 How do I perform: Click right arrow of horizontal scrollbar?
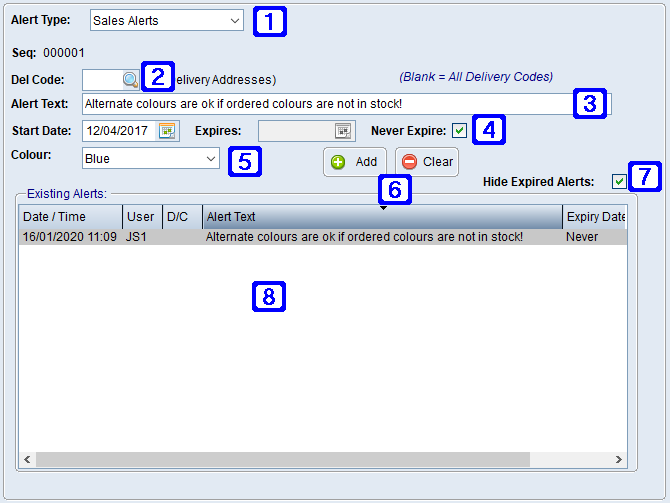click(x=620, y=459)
